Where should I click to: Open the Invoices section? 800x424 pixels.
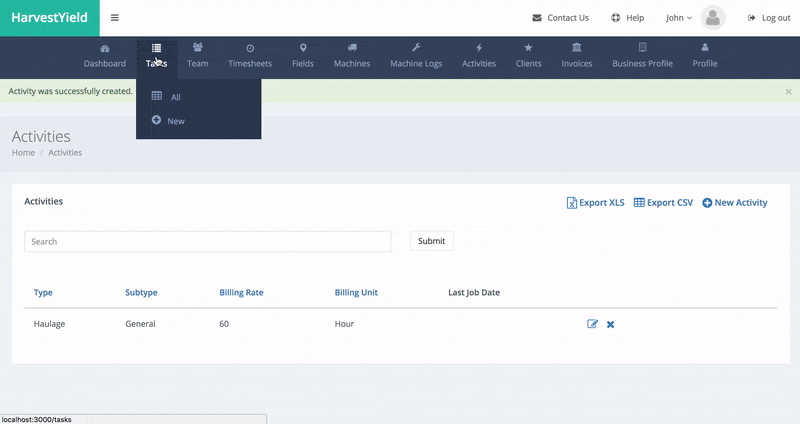576,56
